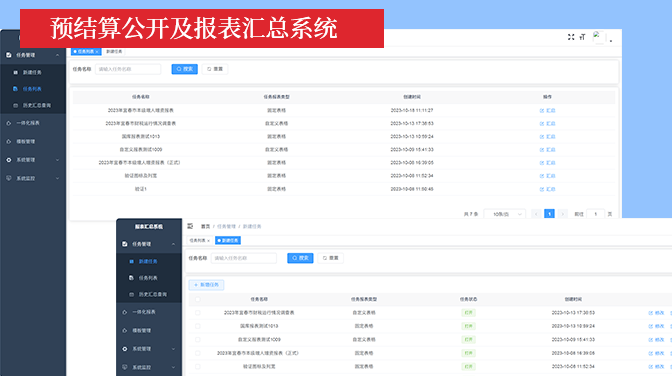Click 任务管理 breadcrumb in lower window

pyautogui.click(x=226, y=226)
